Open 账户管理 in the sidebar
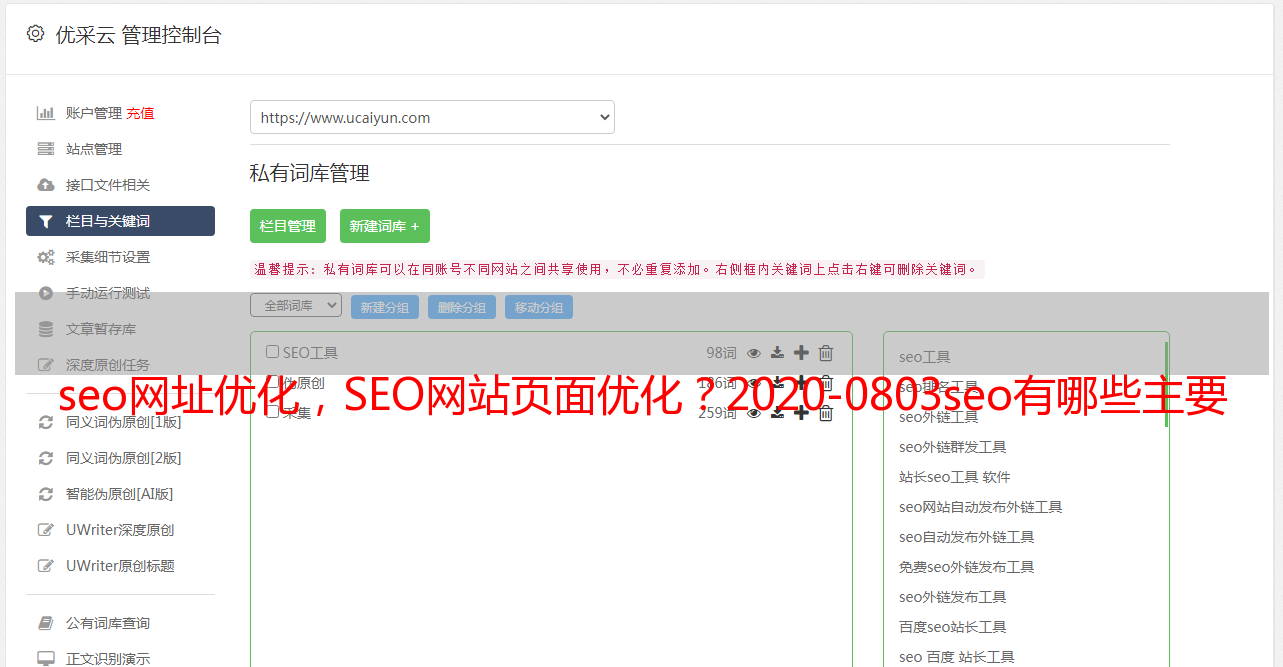Viewport: 1283px width, 667px height. tap(94, 113)
